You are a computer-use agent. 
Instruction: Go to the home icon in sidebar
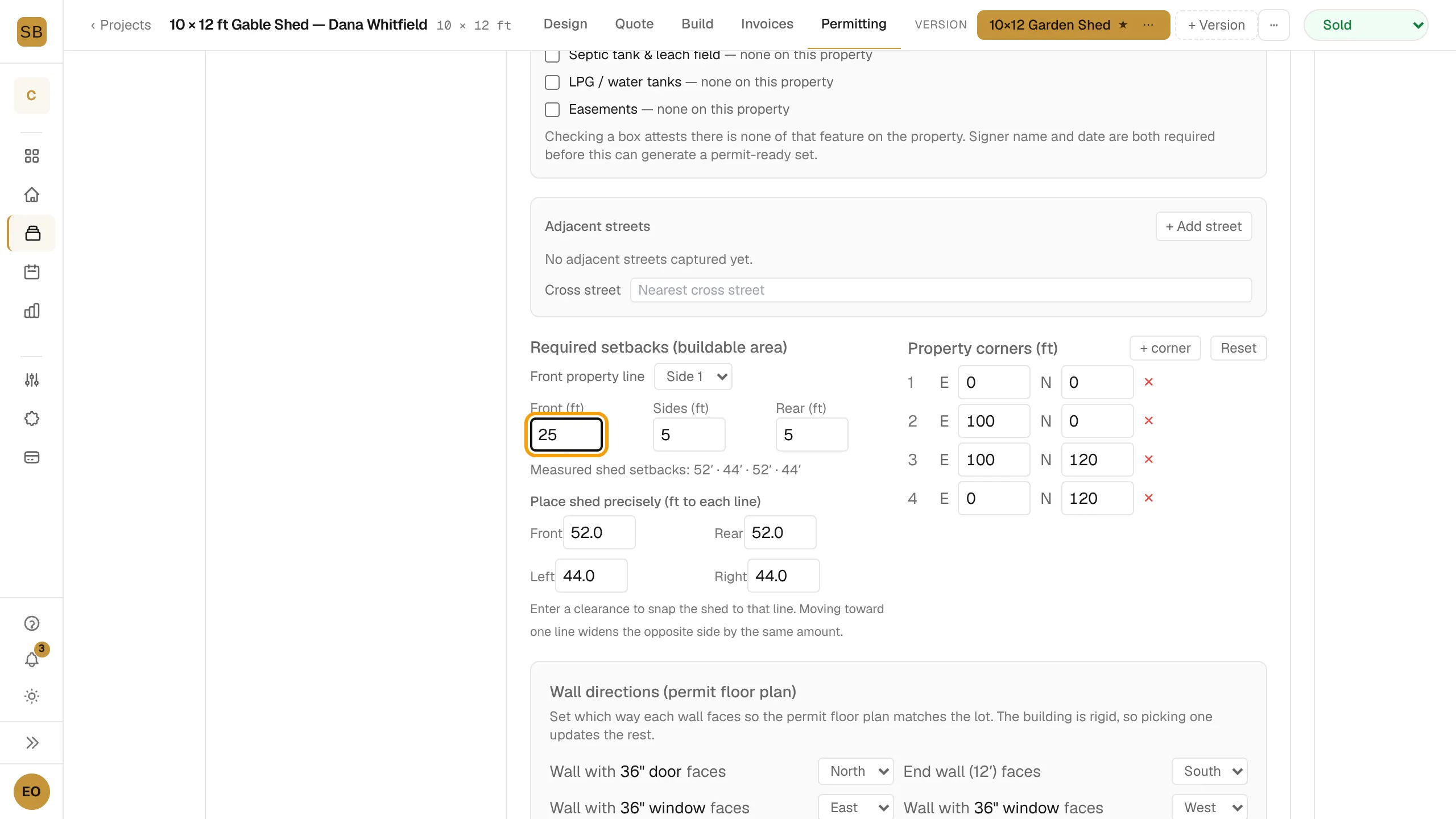32,195
